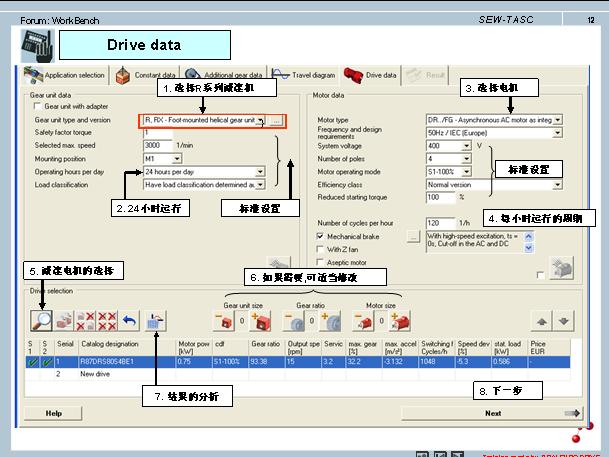The width and height of the screenshot is (609, 457).
Task: Increase gear unit size with plus icon
Action: (x=261, y=321)
